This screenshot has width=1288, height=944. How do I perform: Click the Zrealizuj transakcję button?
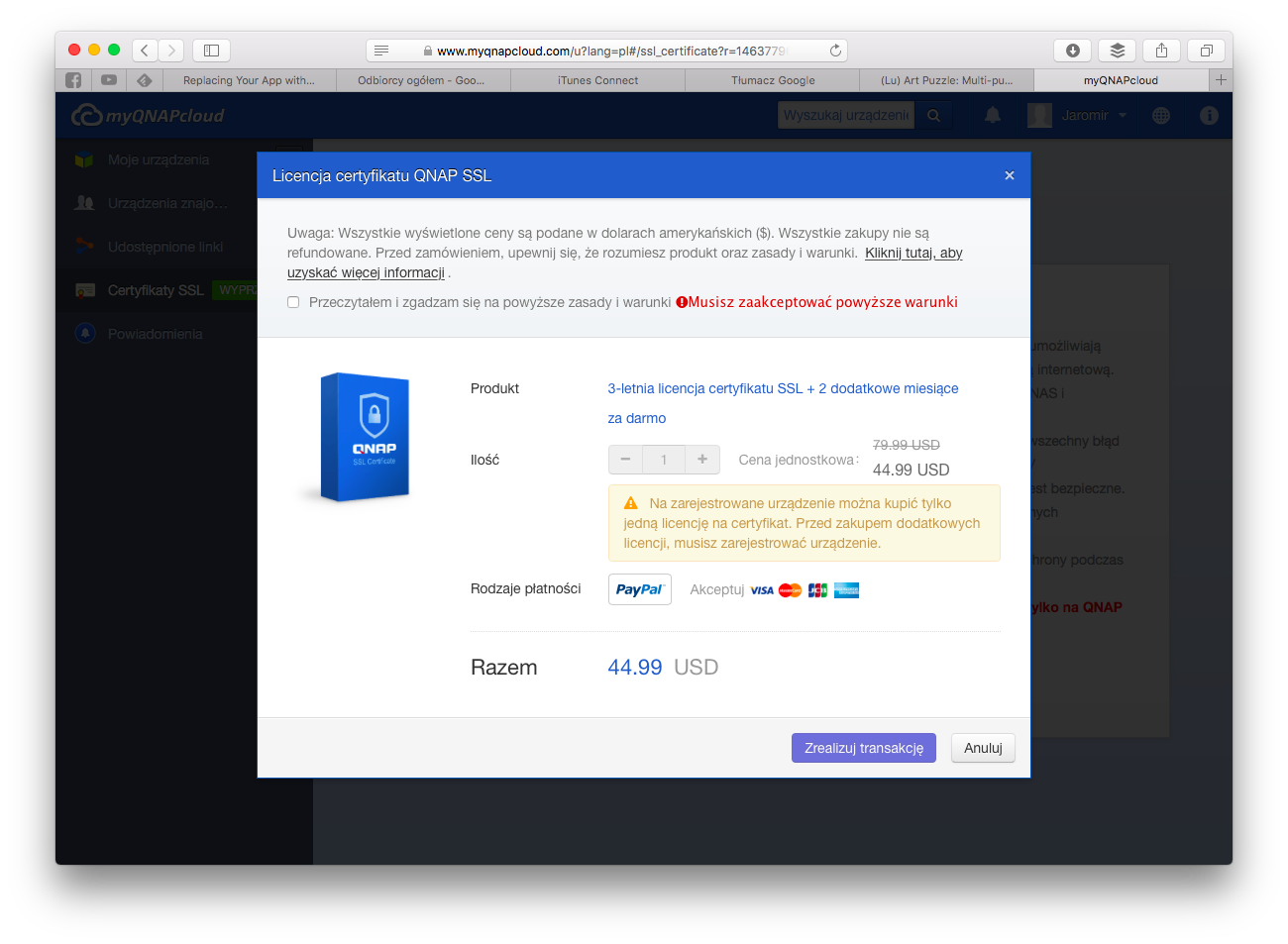[864, 748]
